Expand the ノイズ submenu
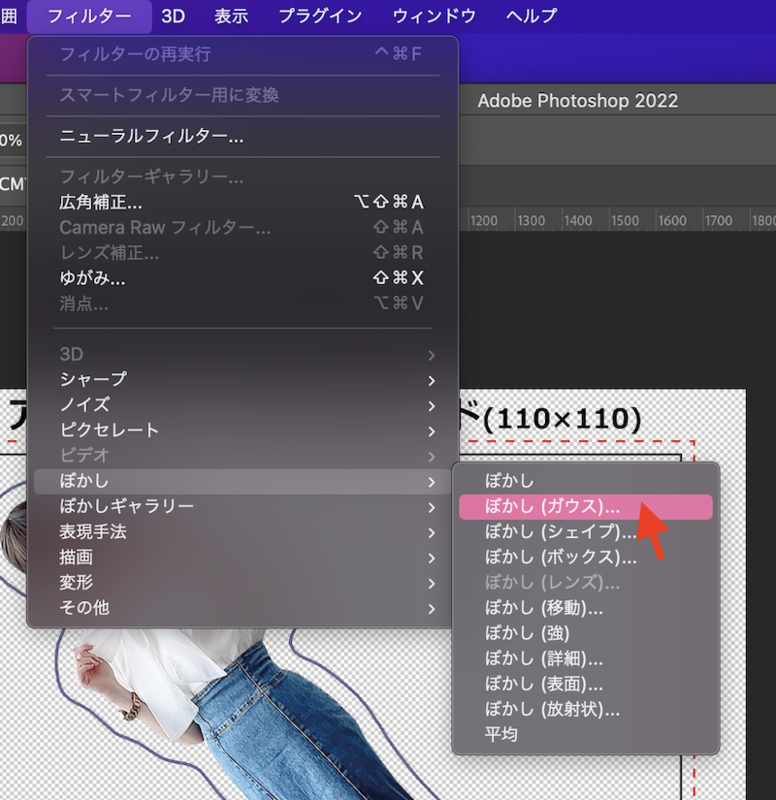Screen dimensions: 776x800 pyautogui.click(x=85, y=405)
